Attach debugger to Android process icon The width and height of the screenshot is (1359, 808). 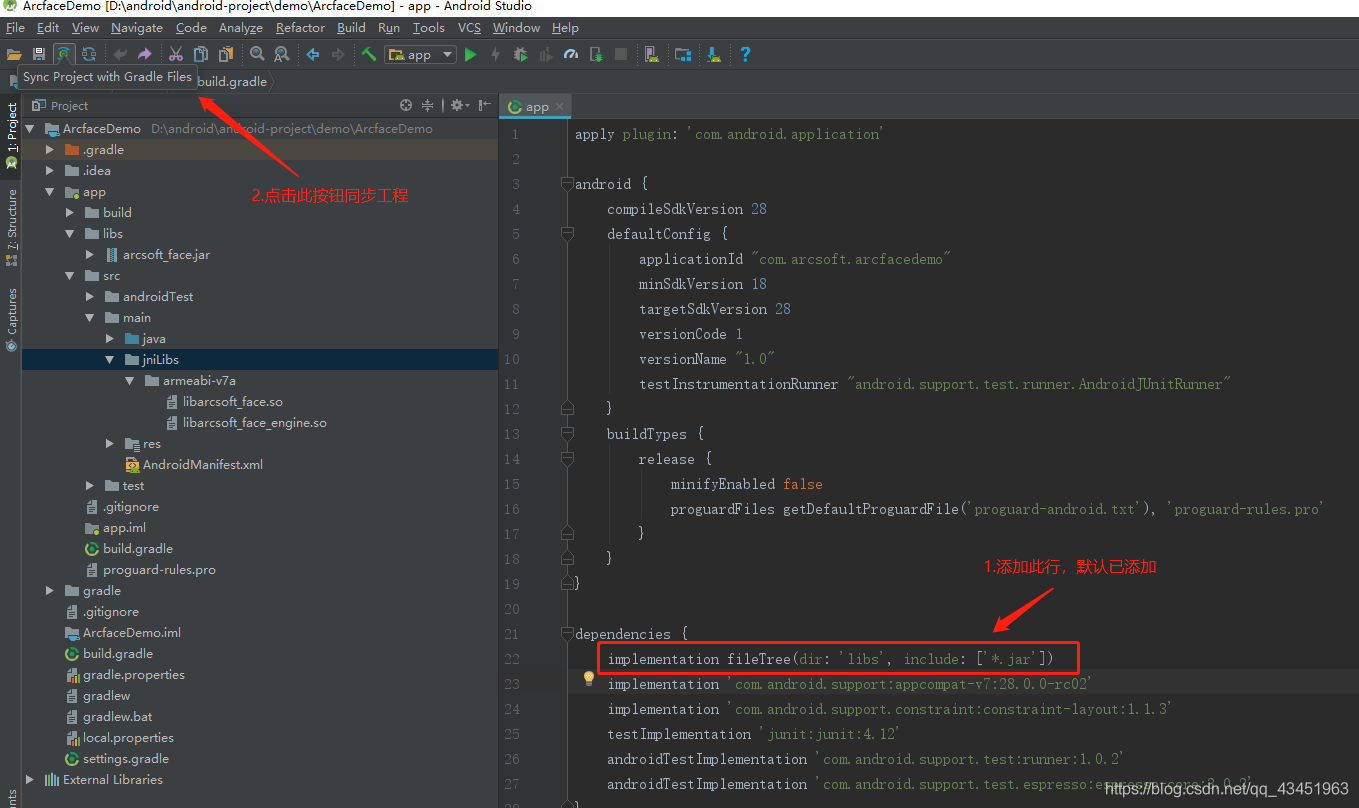click(x=596, y=54)
